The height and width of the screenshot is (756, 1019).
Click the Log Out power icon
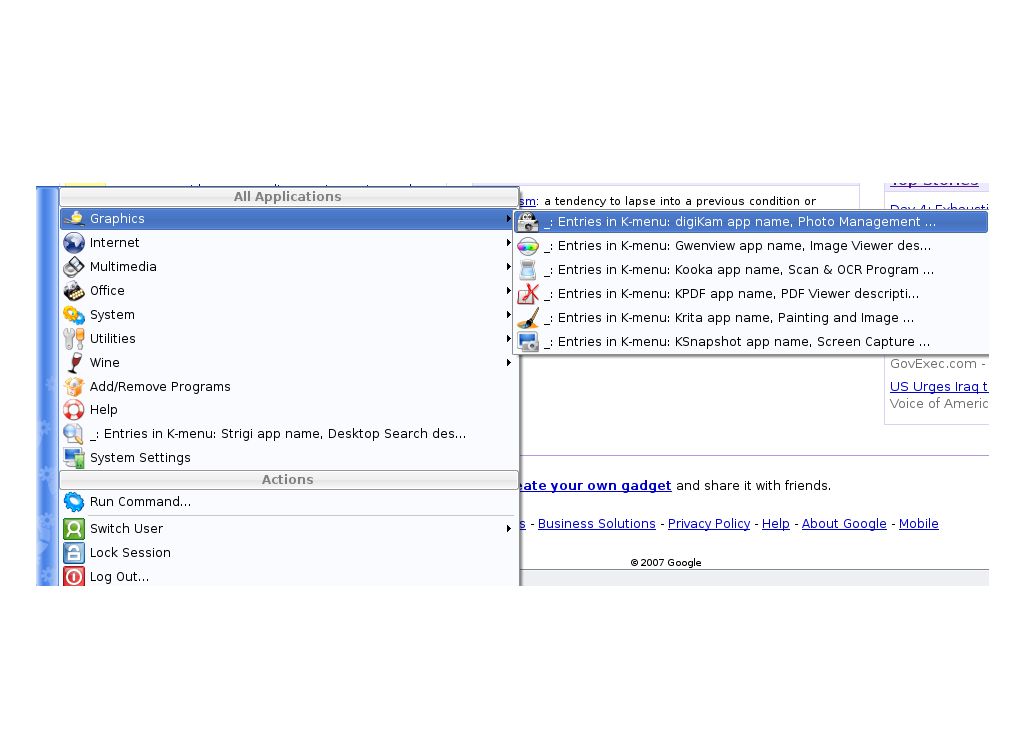click(74, 577)
